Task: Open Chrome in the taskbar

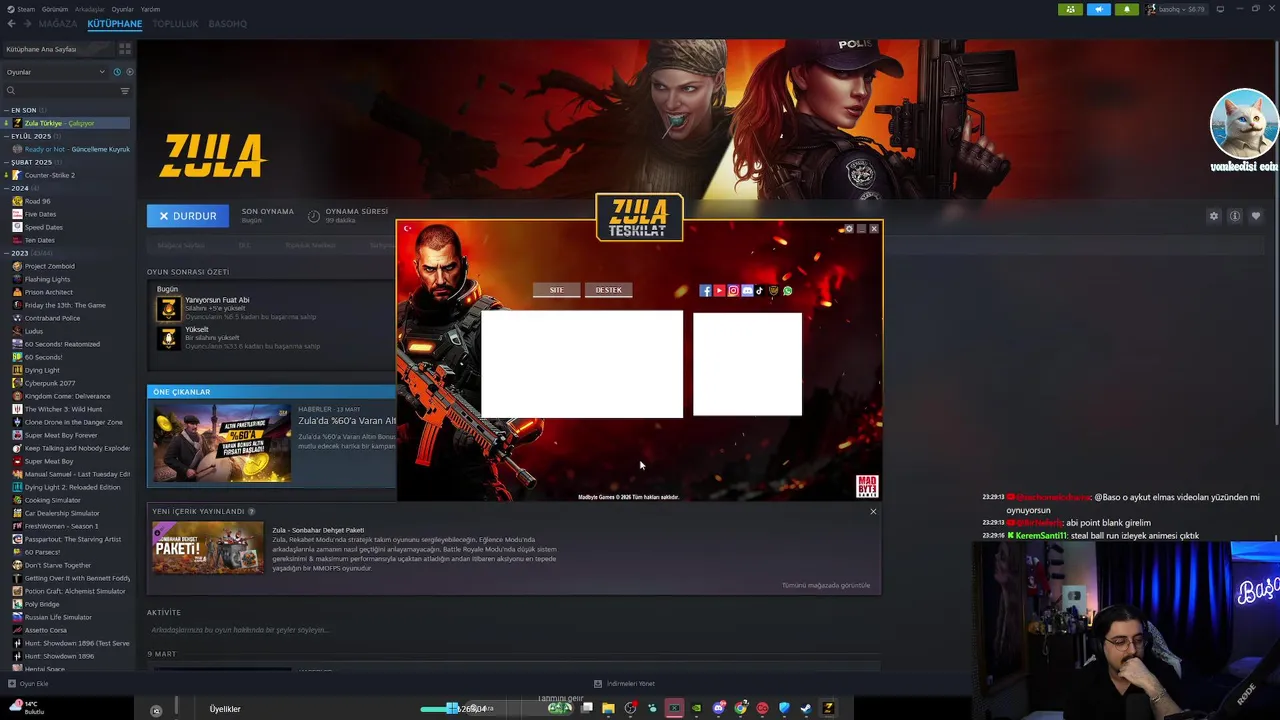Action: [x=740, y=708]
